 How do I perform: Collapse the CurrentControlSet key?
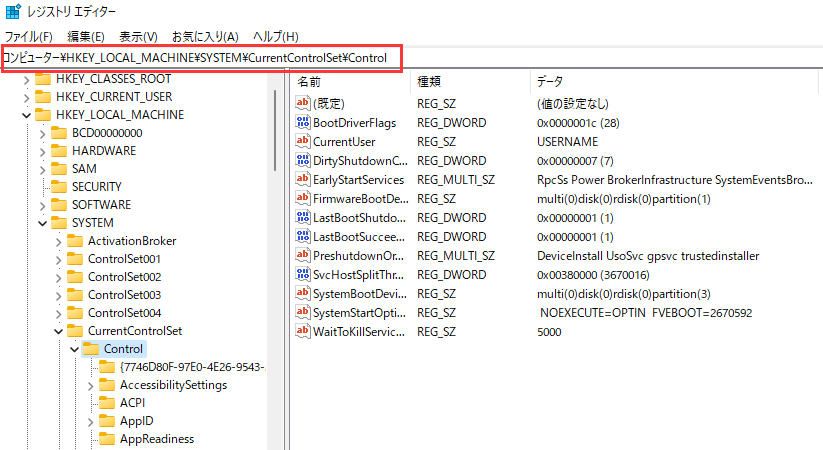58,331
